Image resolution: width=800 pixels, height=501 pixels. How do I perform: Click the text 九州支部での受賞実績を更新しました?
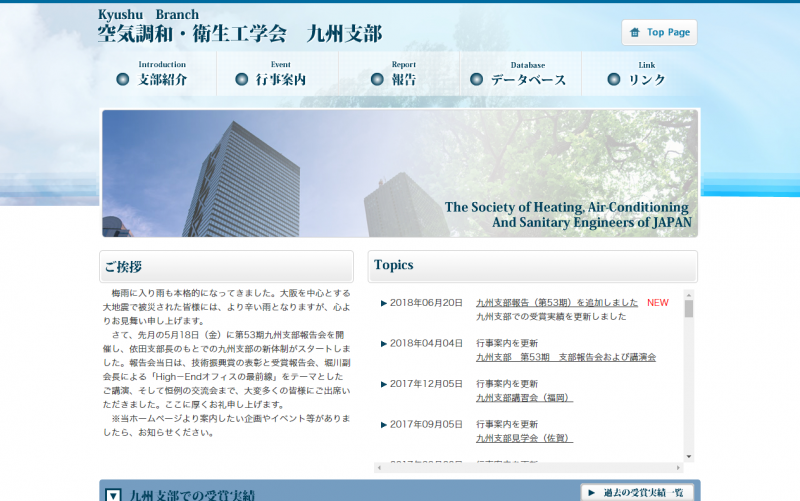pos(551,317)
